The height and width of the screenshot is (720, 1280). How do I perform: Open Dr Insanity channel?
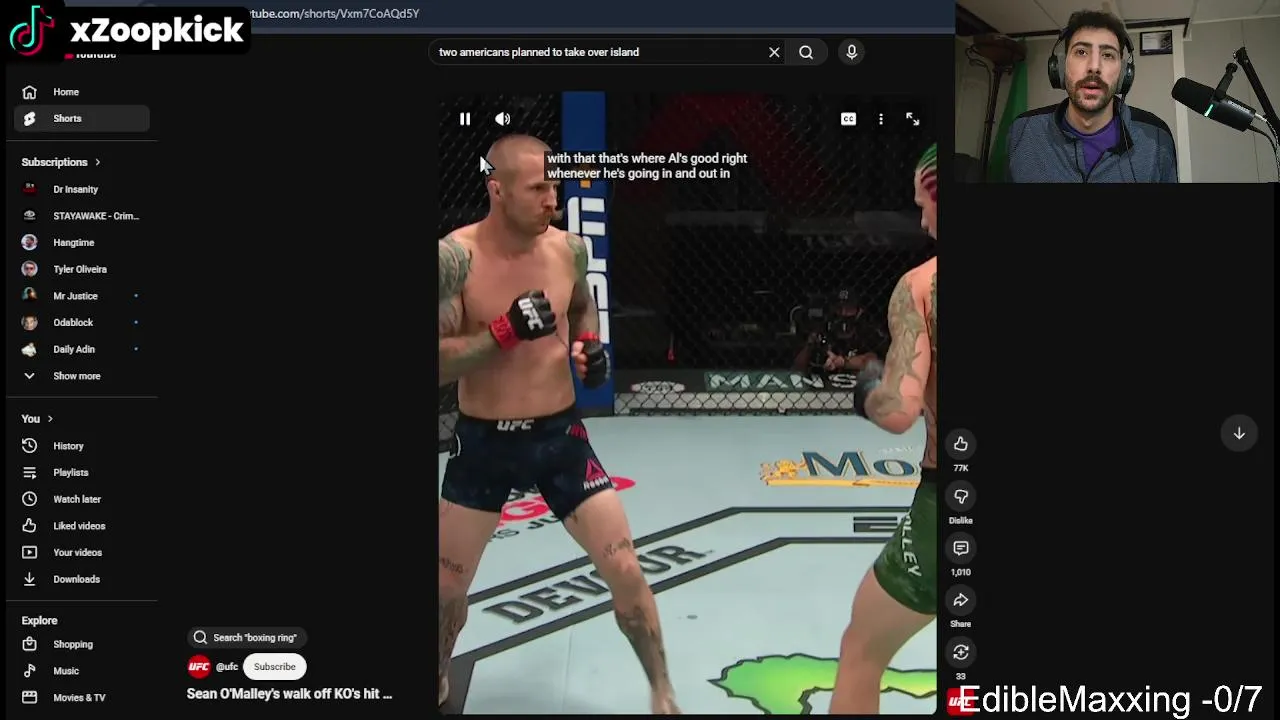pyautogui.click(x=82, y=189)
